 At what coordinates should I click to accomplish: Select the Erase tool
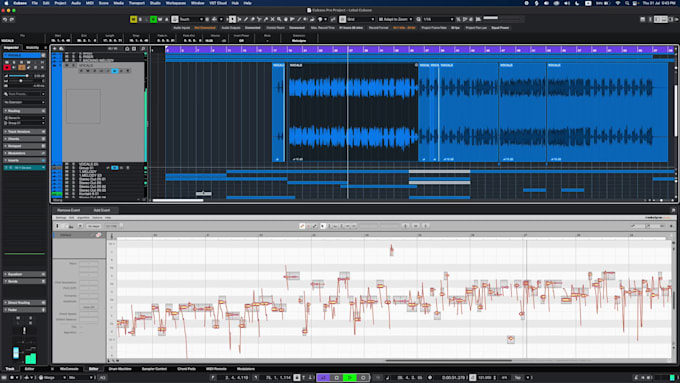click(252, 20)
